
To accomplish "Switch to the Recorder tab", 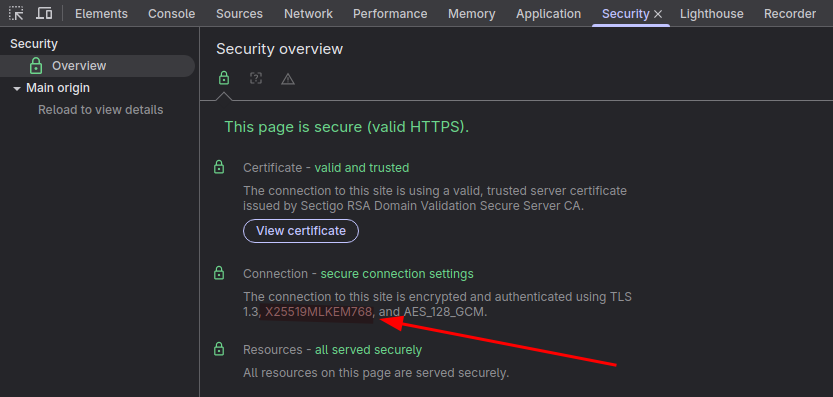I will 790,14.
